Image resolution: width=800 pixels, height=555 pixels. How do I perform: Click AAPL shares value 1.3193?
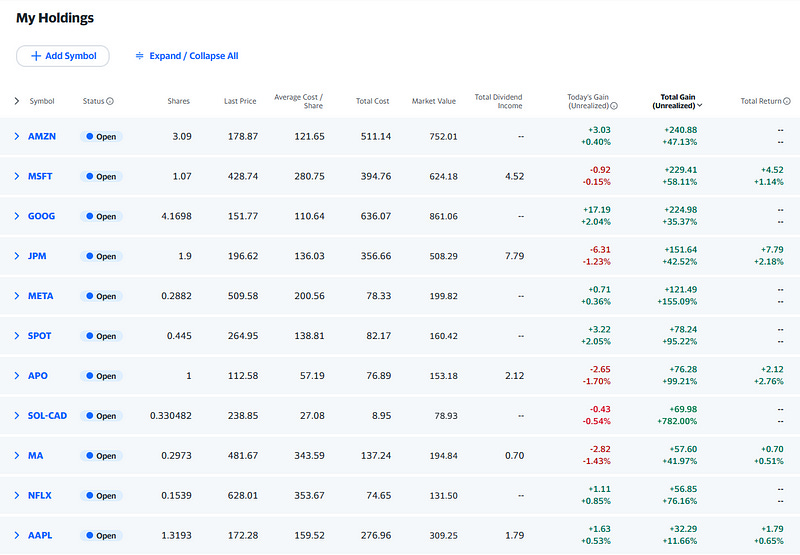[x=177, y=535]
